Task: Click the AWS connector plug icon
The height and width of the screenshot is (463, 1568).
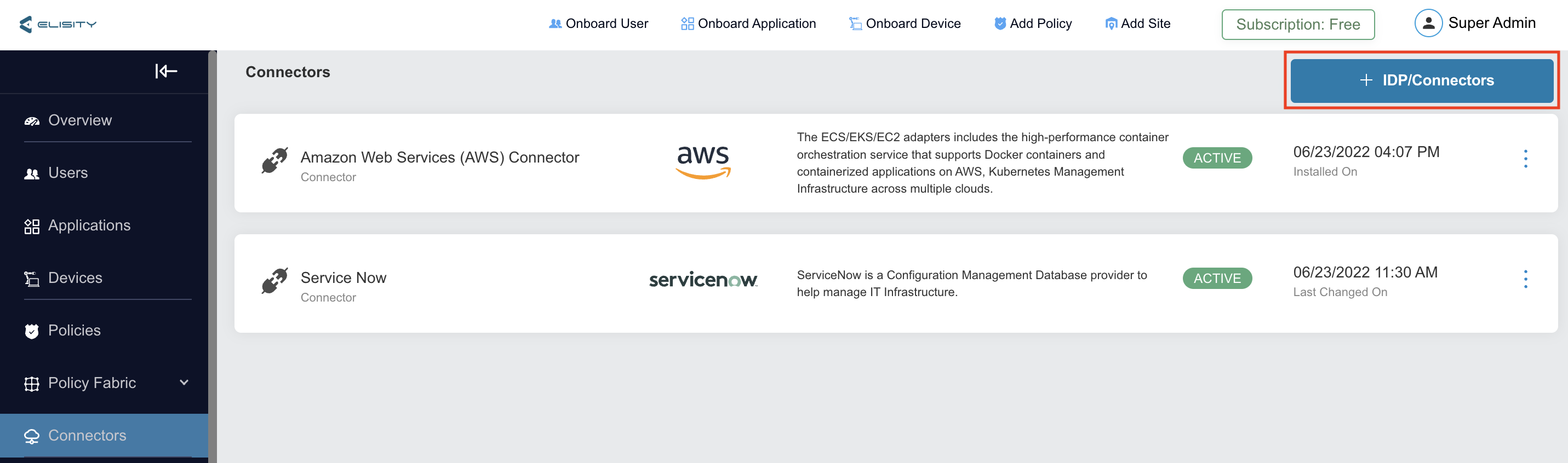Action: pos(274,160)
